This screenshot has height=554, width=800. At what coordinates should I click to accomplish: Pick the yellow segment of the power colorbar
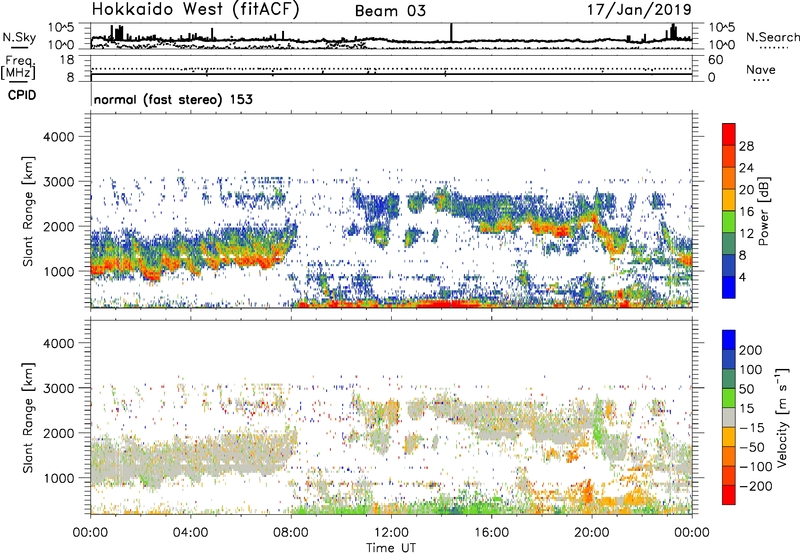point(729,200)
